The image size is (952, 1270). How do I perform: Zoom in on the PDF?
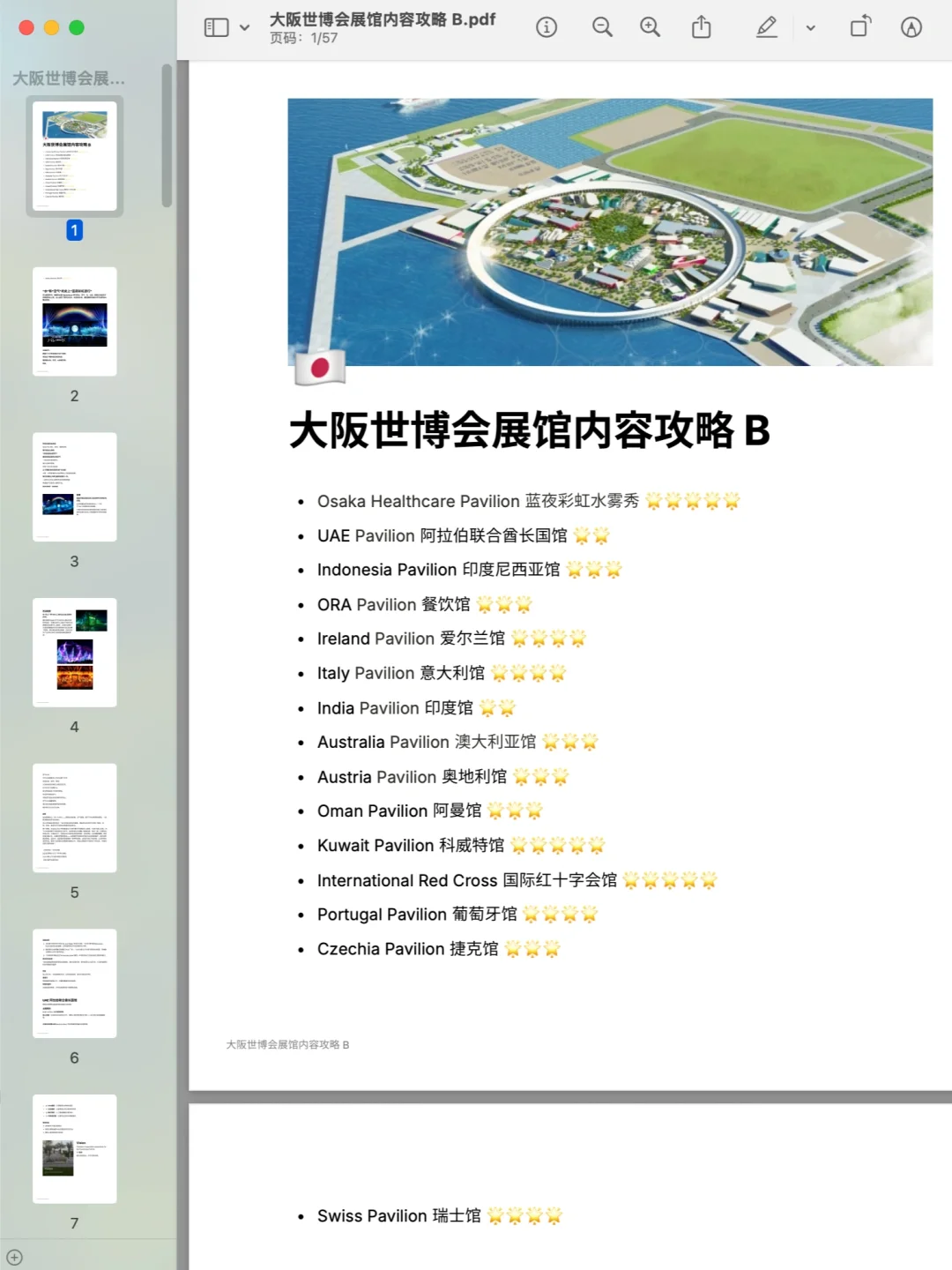[x=651, y=27]
